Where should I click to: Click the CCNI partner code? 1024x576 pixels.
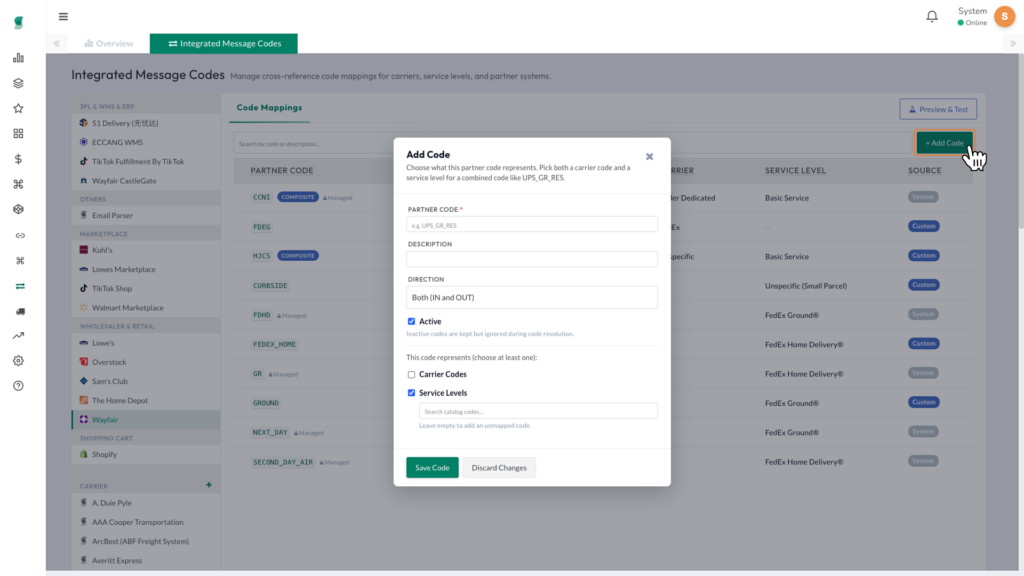pyautogui.click(x=261, y=197)
